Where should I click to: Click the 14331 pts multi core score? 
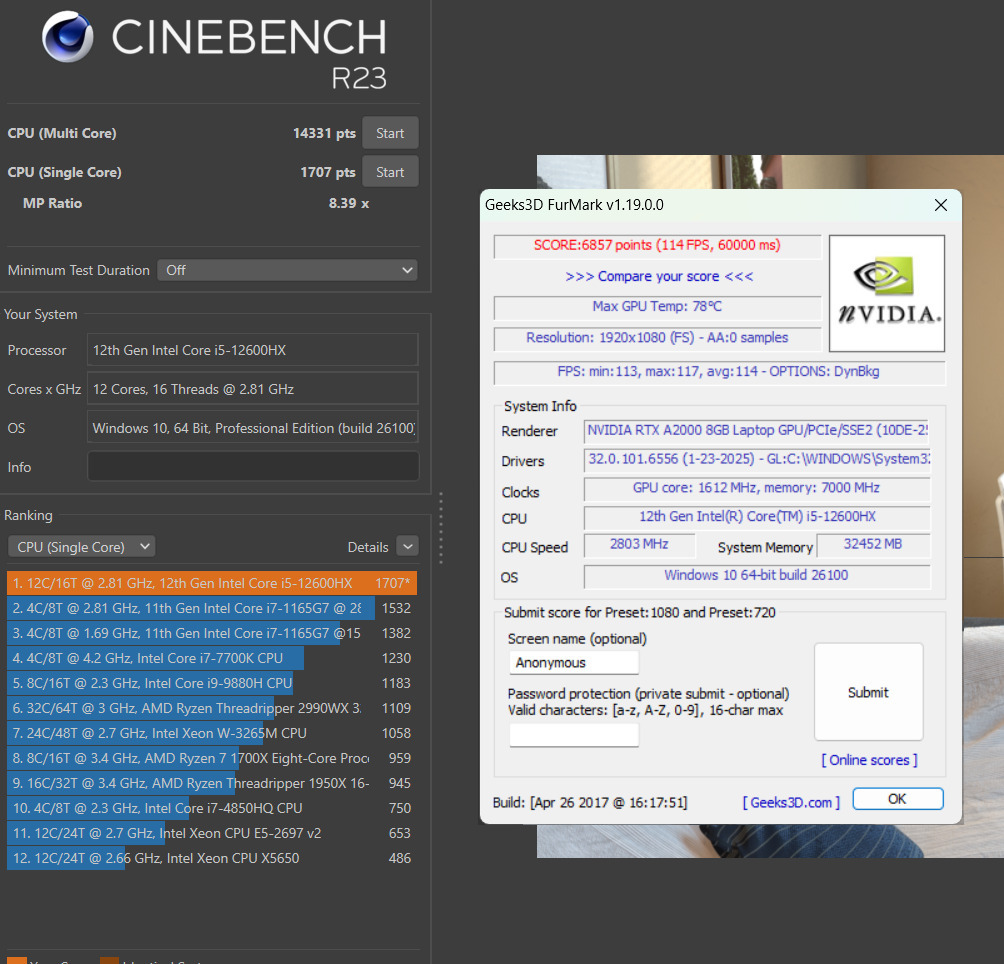point(324,133)
